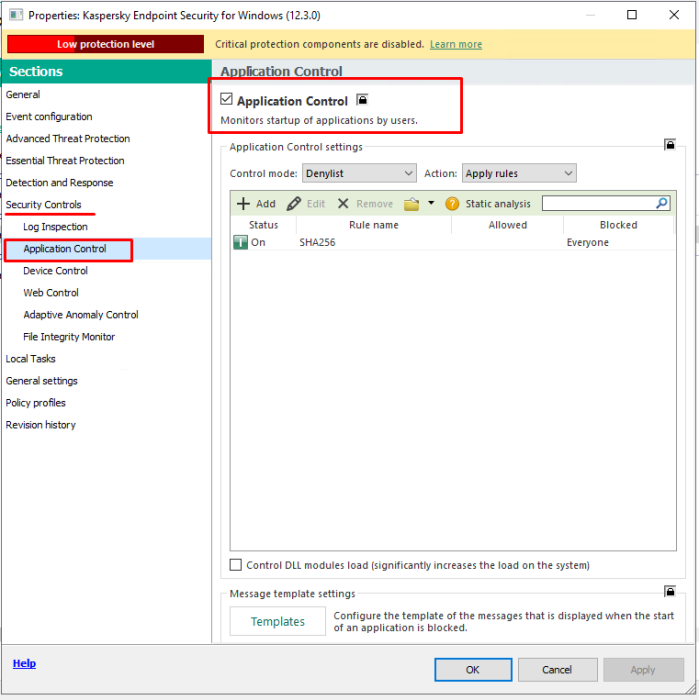Click the pencil Edit rule icon

click(x=293, y=204)
